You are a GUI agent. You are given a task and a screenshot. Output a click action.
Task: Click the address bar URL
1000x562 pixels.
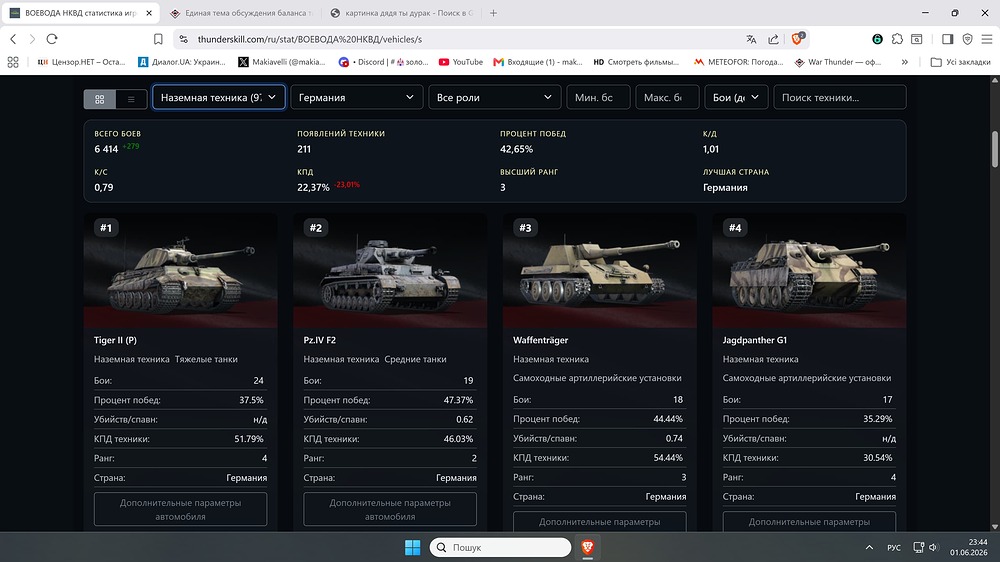pos(310,39)
